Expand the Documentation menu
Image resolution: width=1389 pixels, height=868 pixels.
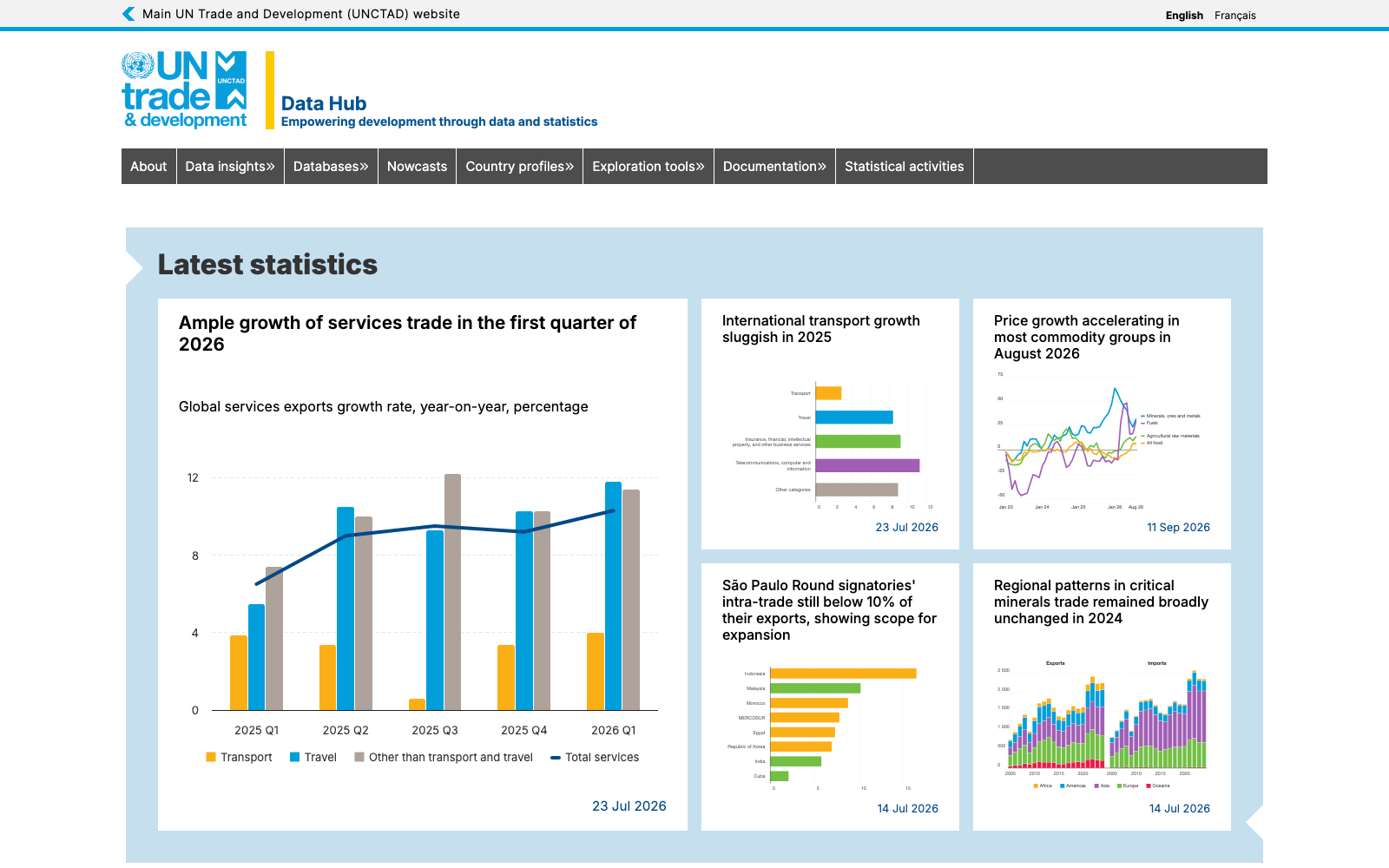[774, 167]
